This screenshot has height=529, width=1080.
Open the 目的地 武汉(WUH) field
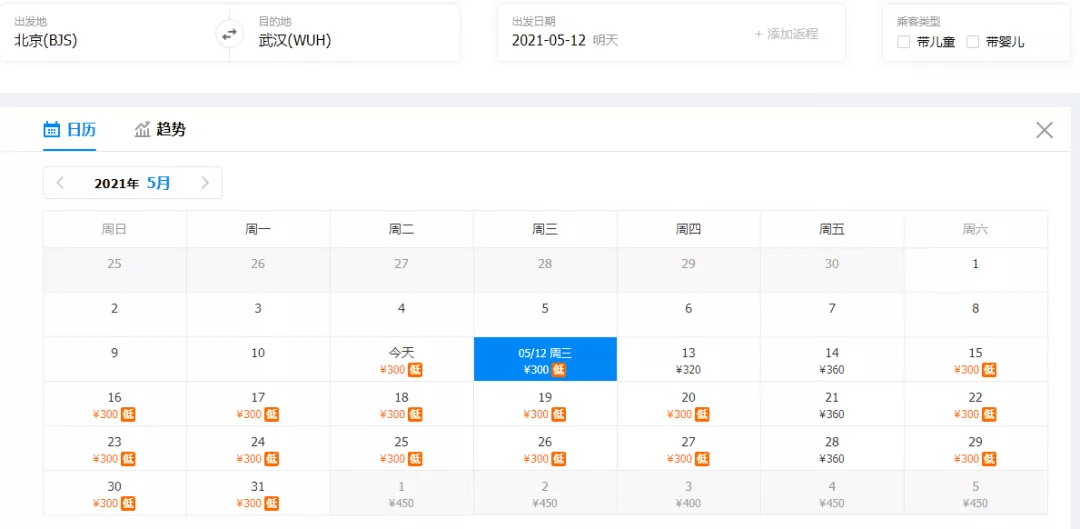[x=344, y=33]
